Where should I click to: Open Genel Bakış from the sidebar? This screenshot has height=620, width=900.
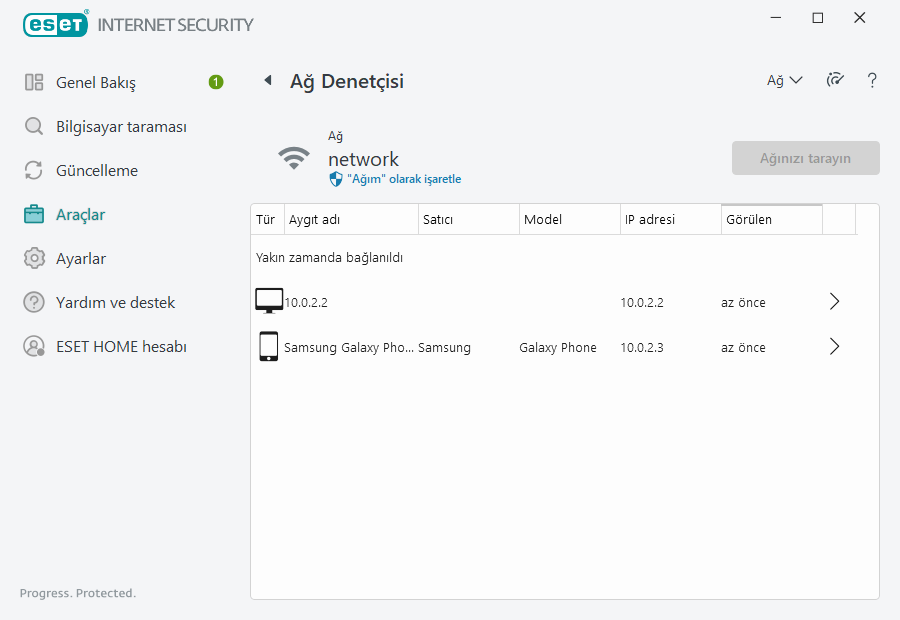point(96,83)
